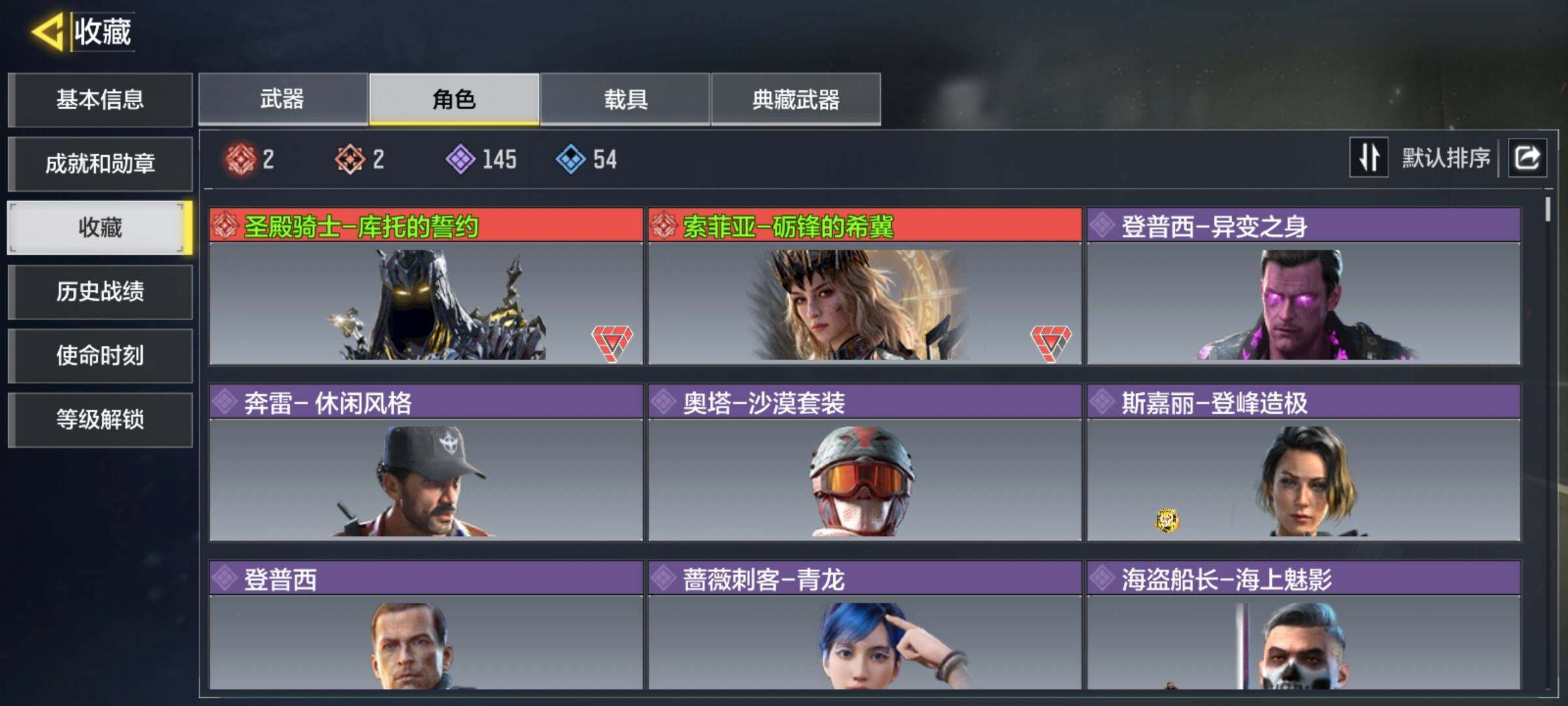The image size is (1568, 706).
Task: Click the red gem badge on 圣殿骑士 card
Action: 612,343
